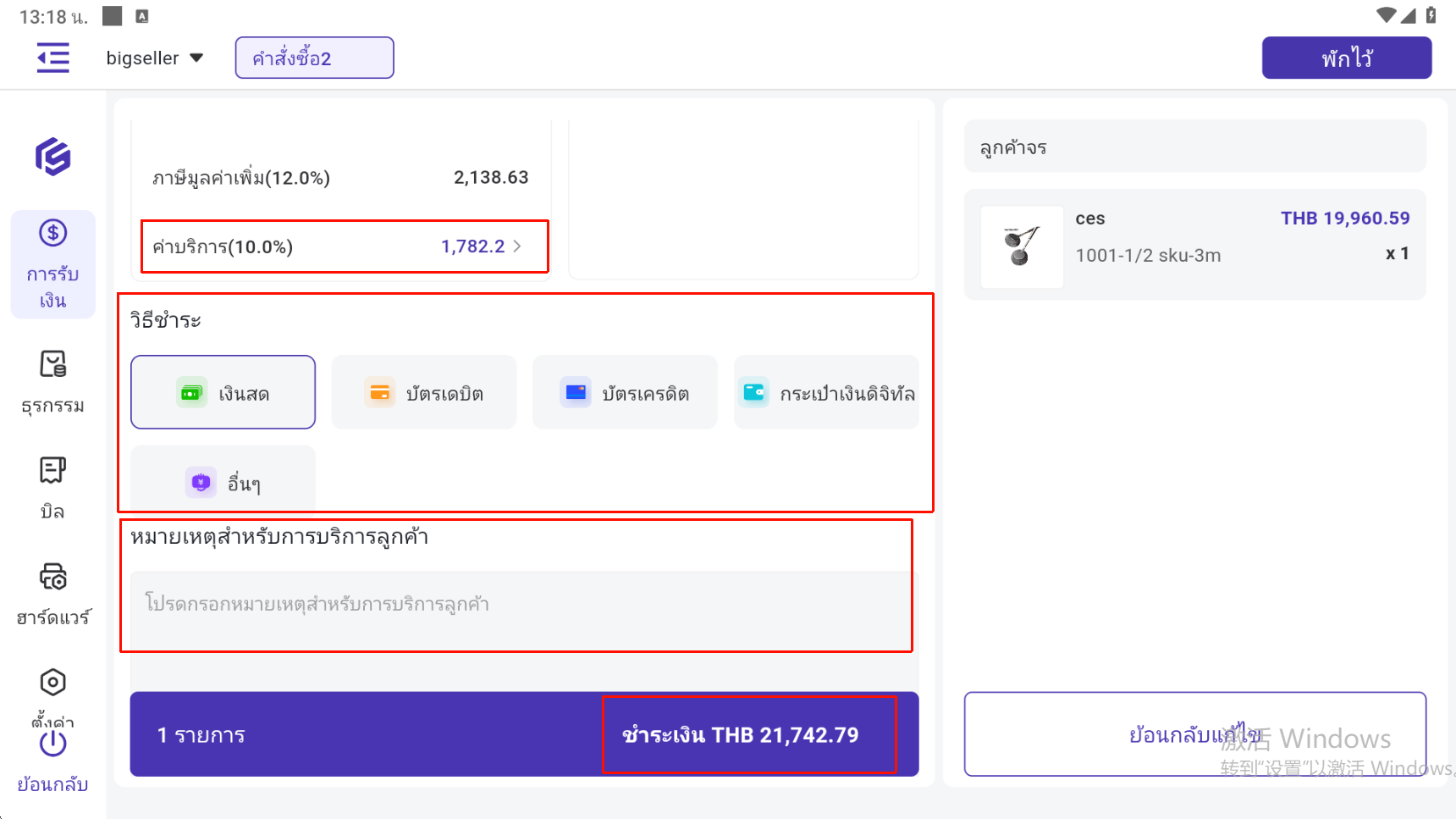Select บัตรเดบิต debit card payment
1456x819 pixels.
click(x=423, y=393)
